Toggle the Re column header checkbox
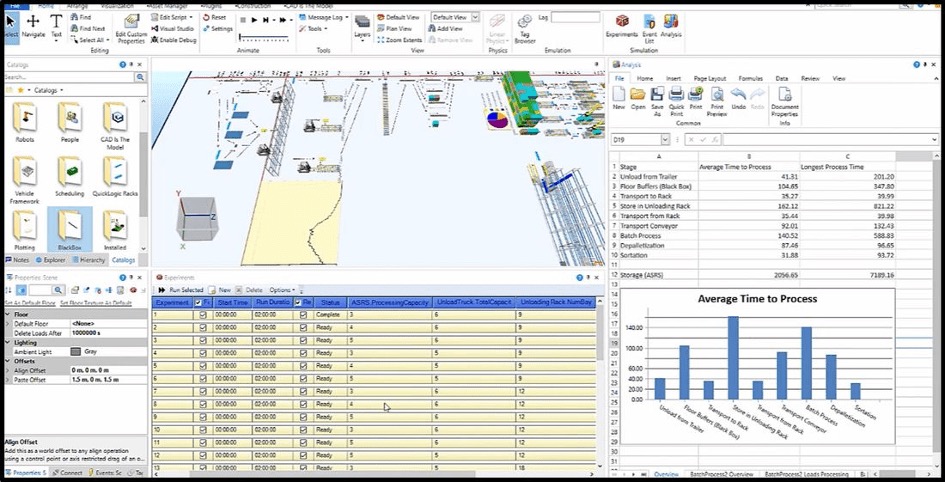Viewport: 945px width, 483px height. pos(298,302)
